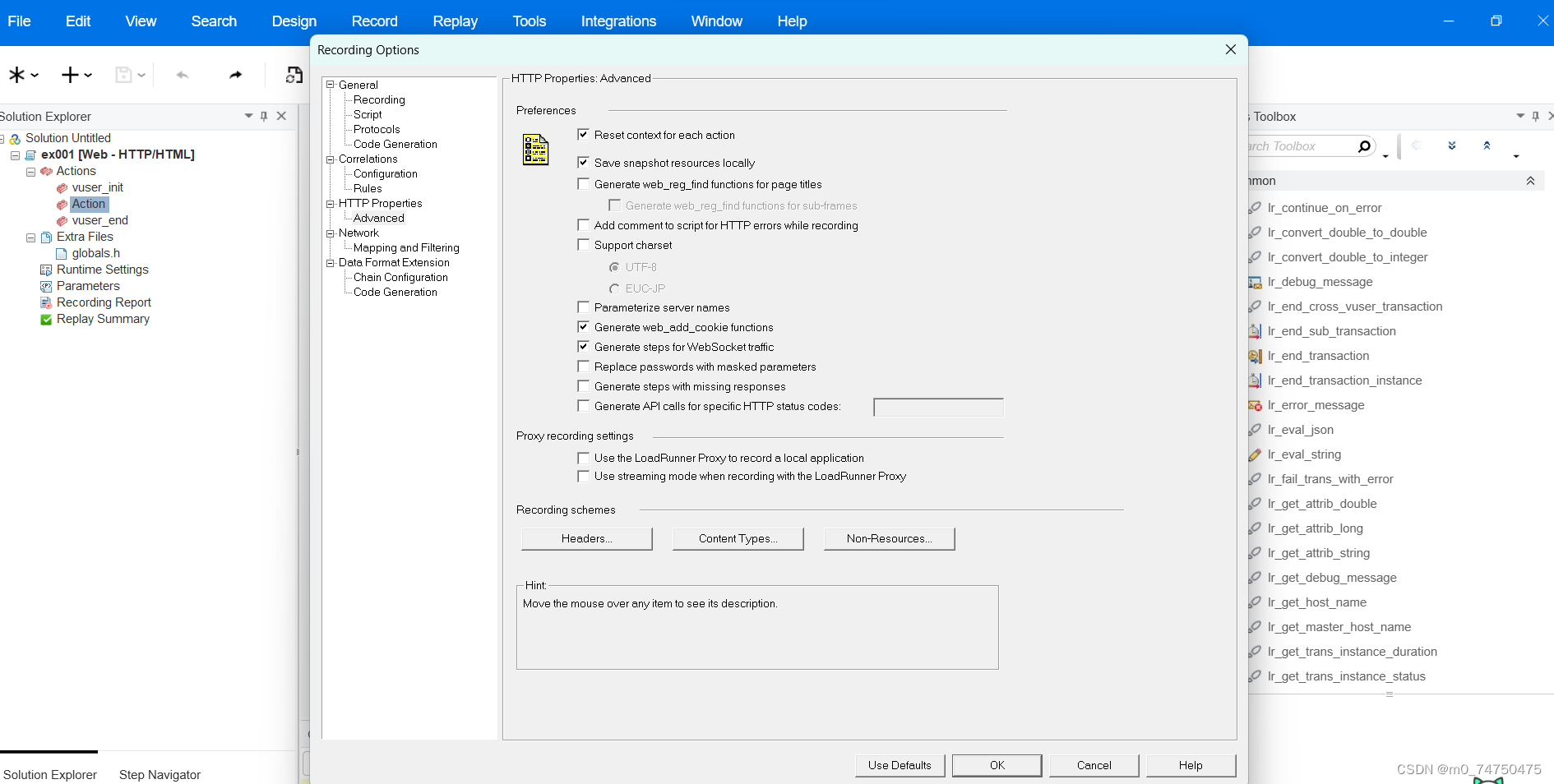This screenshot has width=1554, height=784.
Task: Open the Content Types dialog
Action: pos(738,538)
